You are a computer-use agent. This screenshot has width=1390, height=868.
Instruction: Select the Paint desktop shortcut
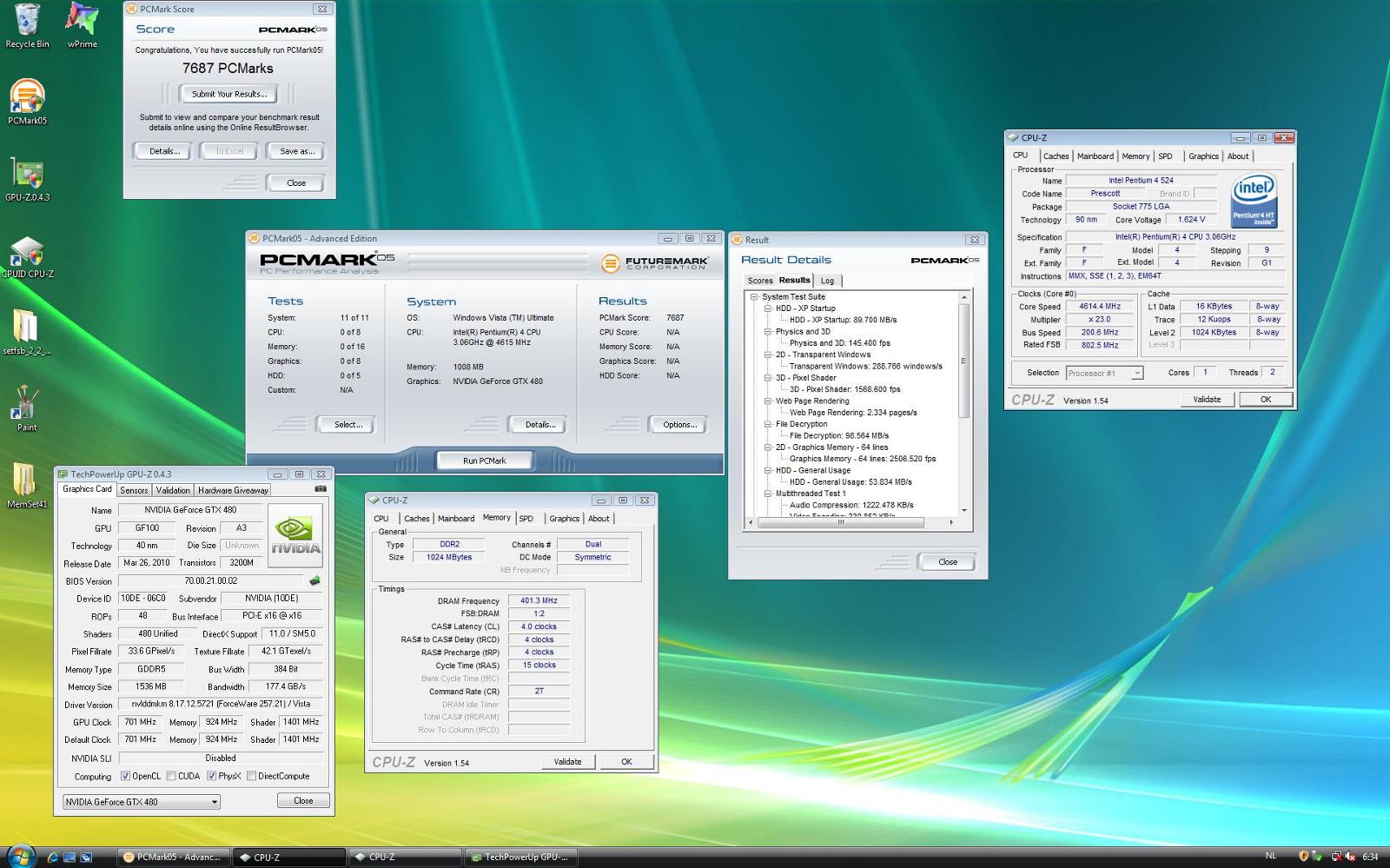point(27,408)
